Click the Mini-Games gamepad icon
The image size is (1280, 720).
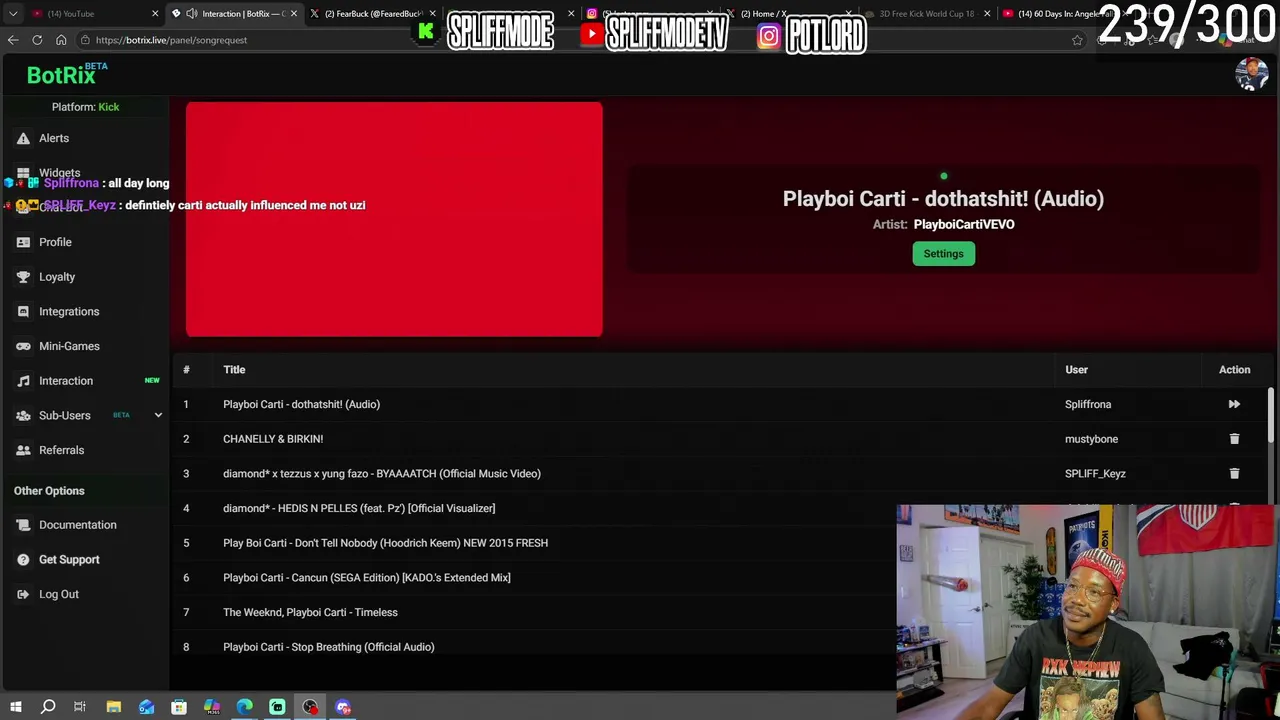coord(23,346)
